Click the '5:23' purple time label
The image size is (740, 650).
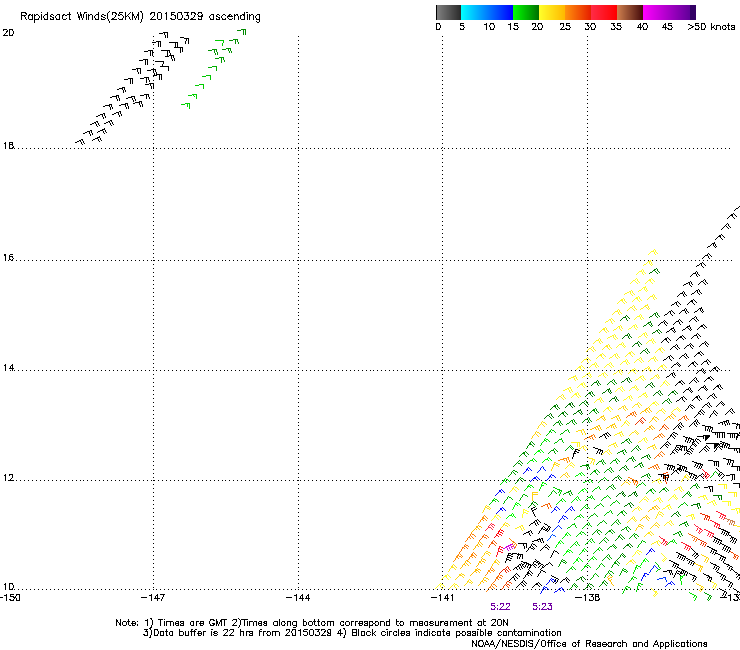coord(542,607)
